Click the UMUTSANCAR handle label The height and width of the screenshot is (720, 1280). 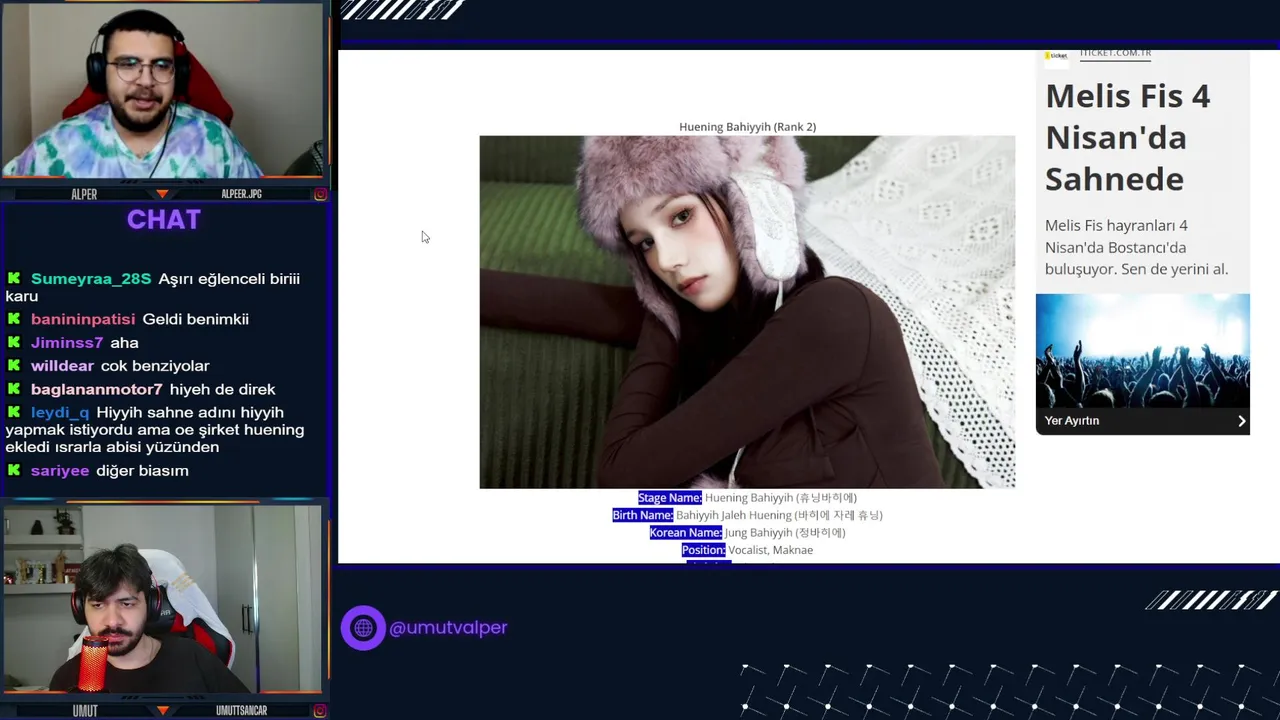[x=241, y=711]
